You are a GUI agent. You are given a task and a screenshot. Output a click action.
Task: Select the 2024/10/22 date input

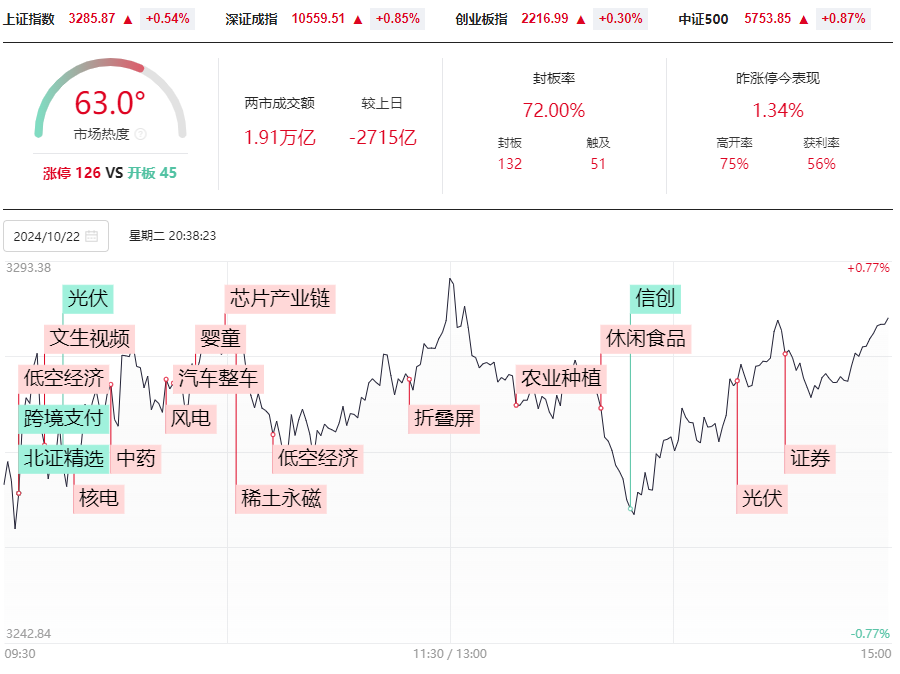pyautogui.click(x=56, y=236)
